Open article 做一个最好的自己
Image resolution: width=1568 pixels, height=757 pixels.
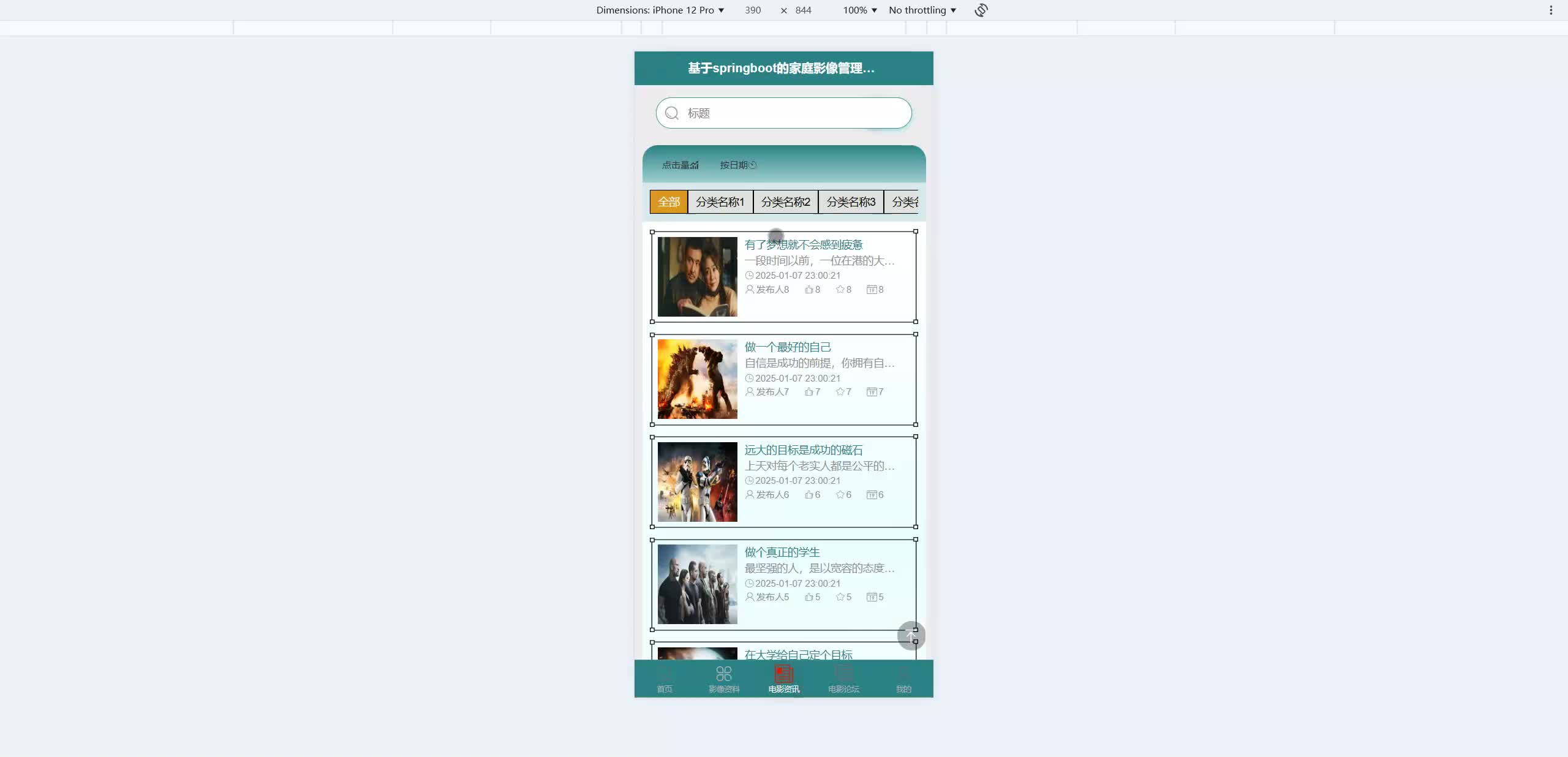point(787,347)
